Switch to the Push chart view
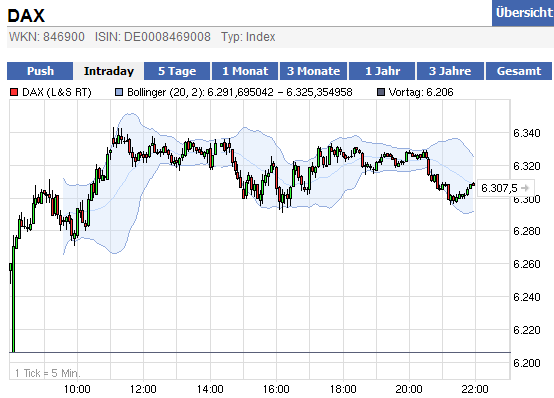Viewport: 554px width, 398px height. click(40, 71)
